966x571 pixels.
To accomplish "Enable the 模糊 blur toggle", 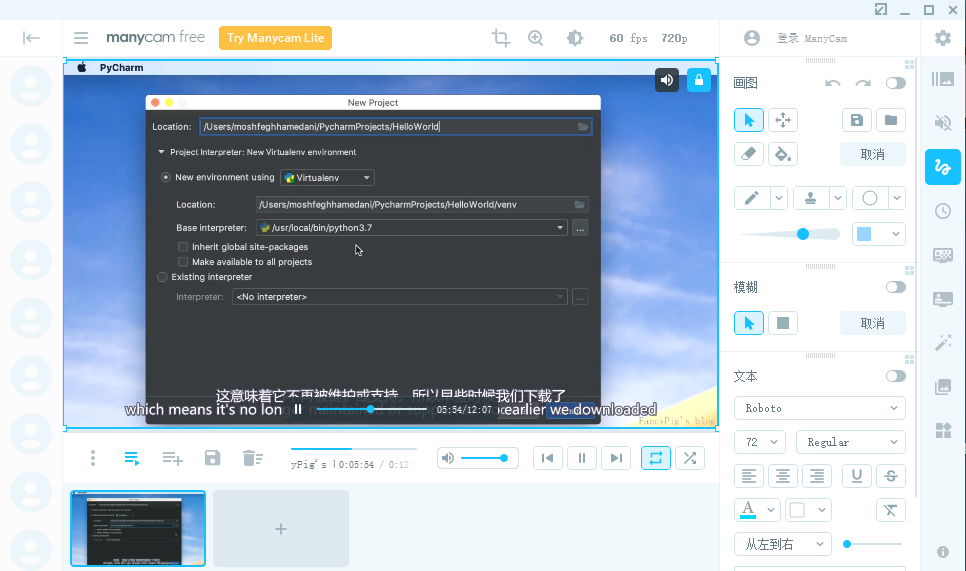I will coord(895,287).
